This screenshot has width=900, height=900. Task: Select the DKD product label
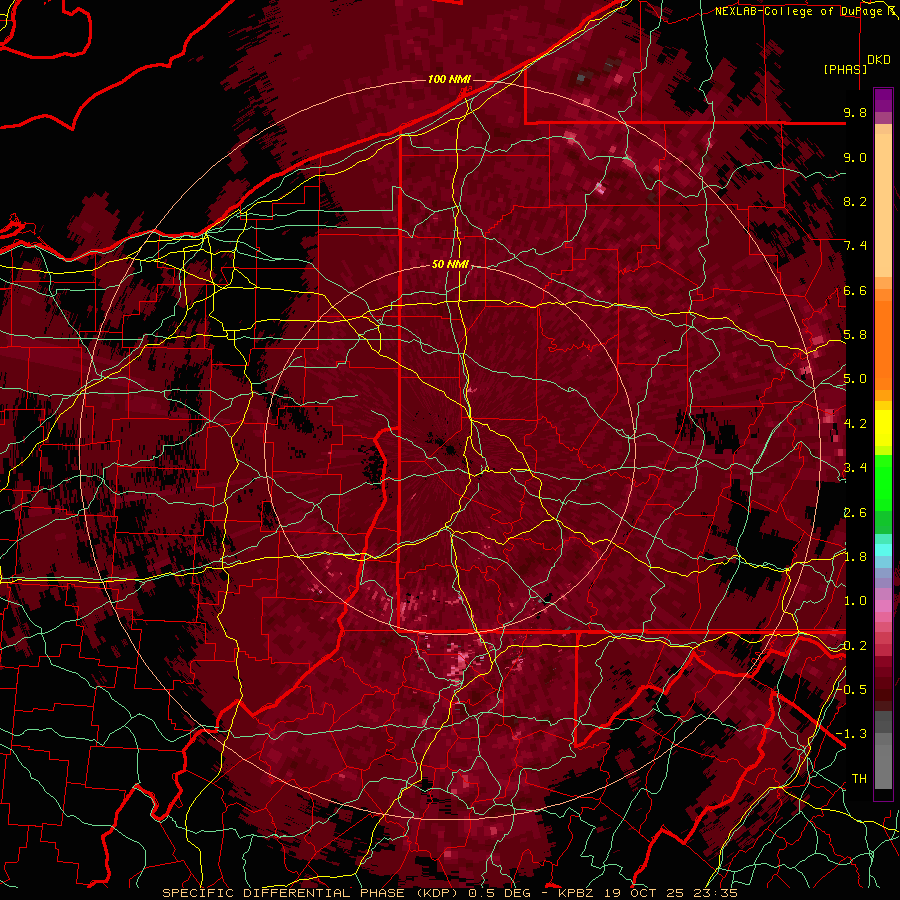(879, 60)
